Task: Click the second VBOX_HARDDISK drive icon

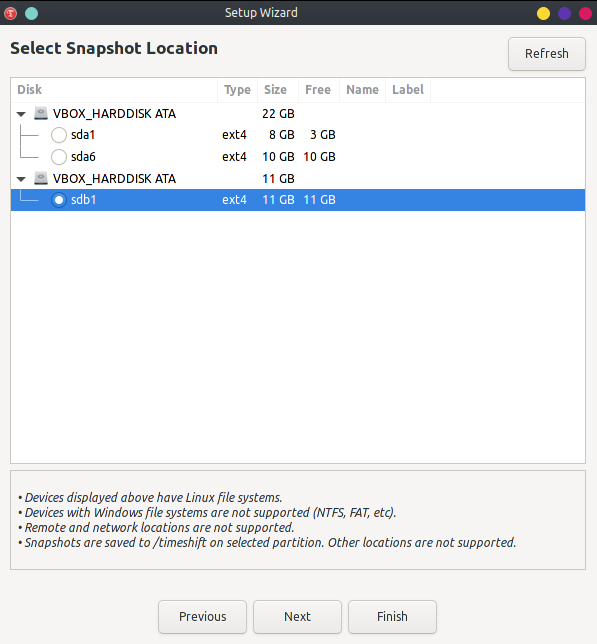Action: (41, 178)
